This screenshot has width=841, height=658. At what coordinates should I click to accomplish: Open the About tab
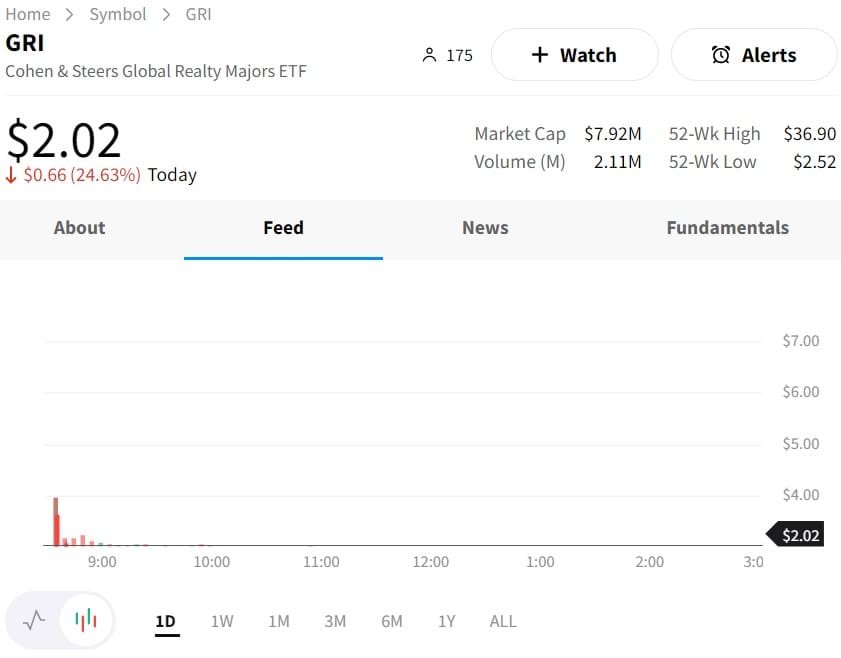79,228
